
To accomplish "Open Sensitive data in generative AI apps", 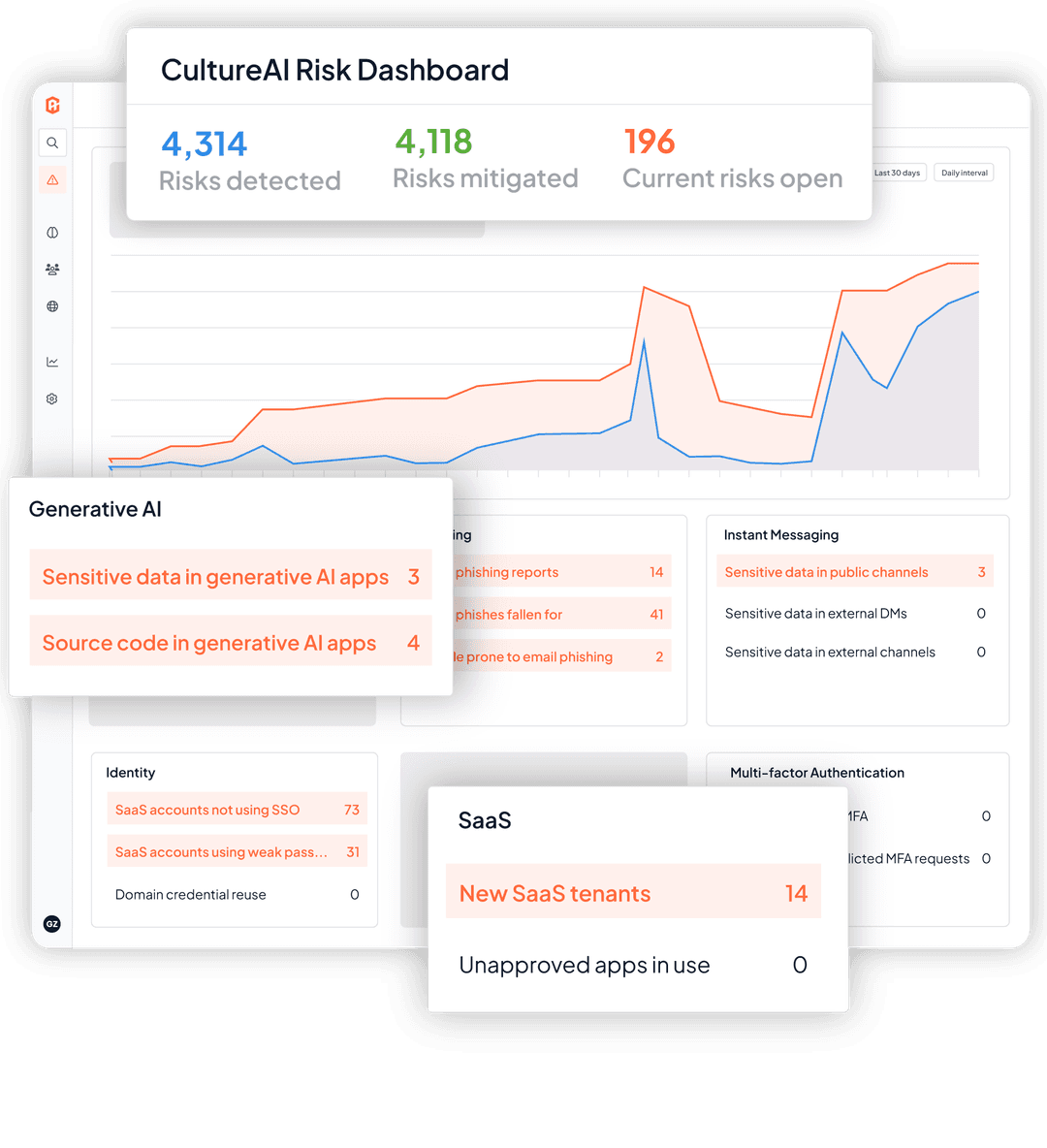I will coord(231,576).
